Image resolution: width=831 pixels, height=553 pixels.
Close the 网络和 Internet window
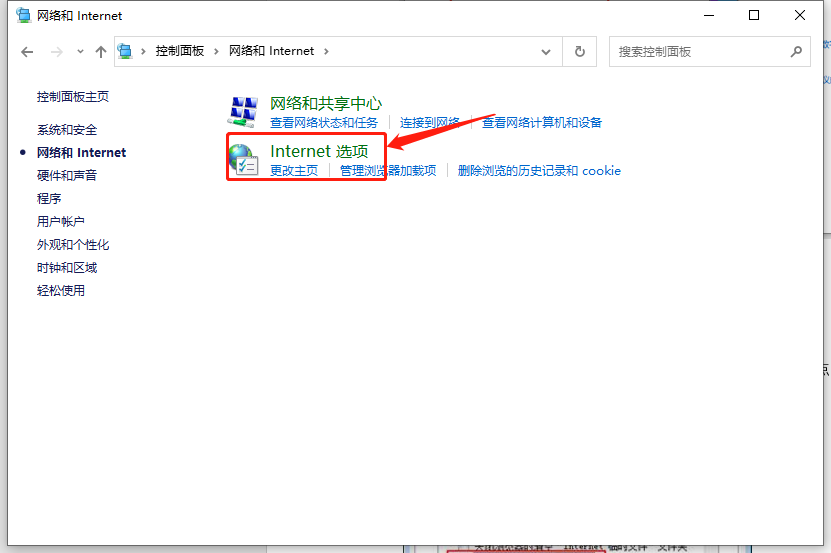[800, 15]
